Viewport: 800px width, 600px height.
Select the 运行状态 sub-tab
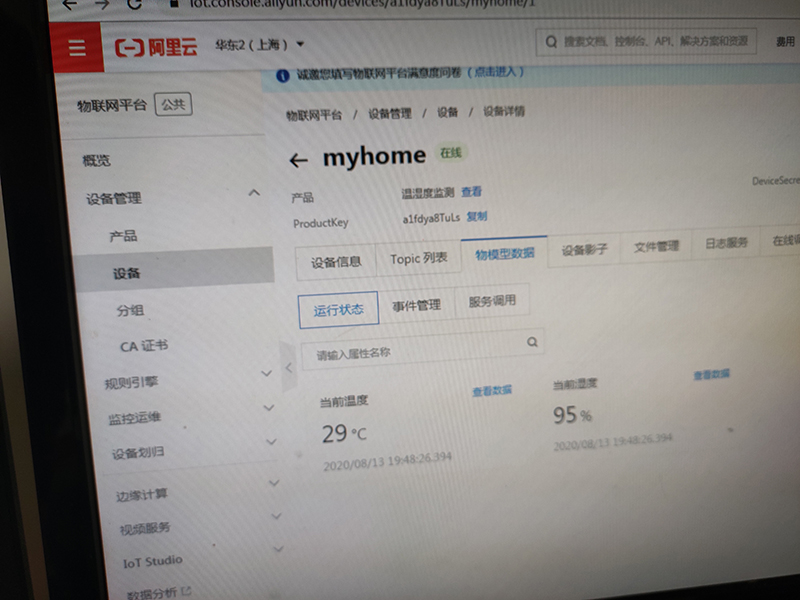point(338,310)
